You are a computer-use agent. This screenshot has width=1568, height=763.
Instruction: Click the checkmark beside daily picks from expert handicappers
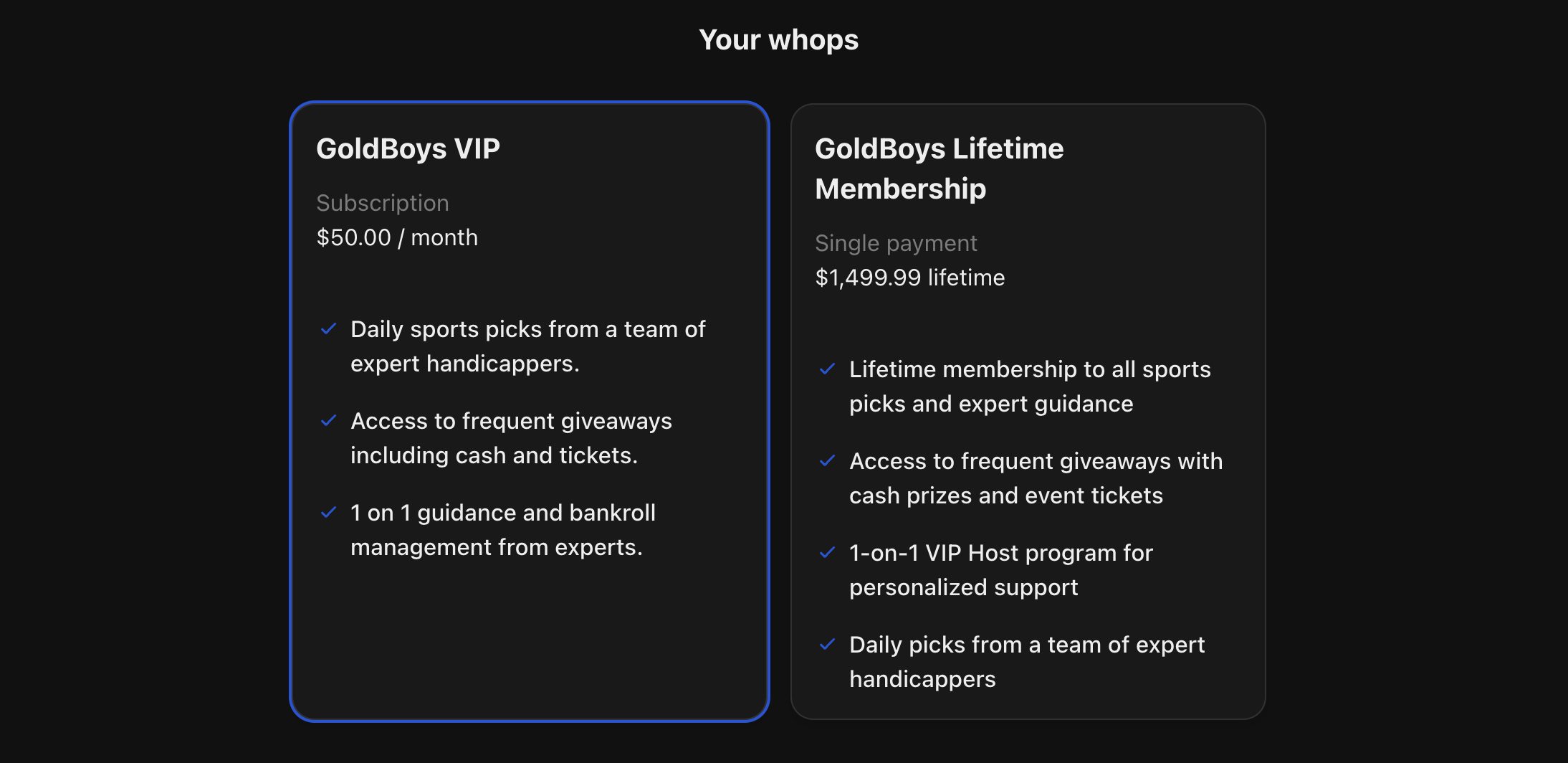point(828,645)
